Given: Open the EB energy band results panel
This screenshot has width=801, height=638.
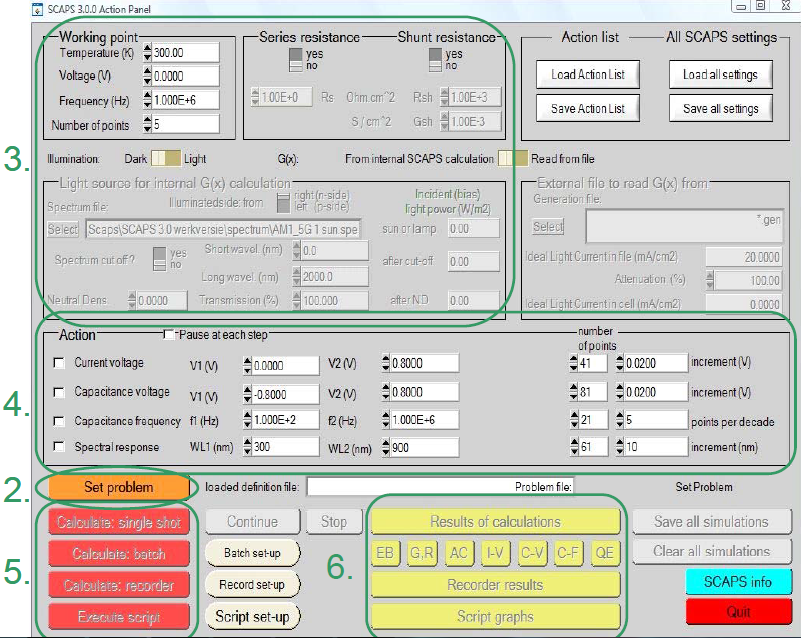Looking at the screenshot, I should pyautogui.click(x=385, y=552).
